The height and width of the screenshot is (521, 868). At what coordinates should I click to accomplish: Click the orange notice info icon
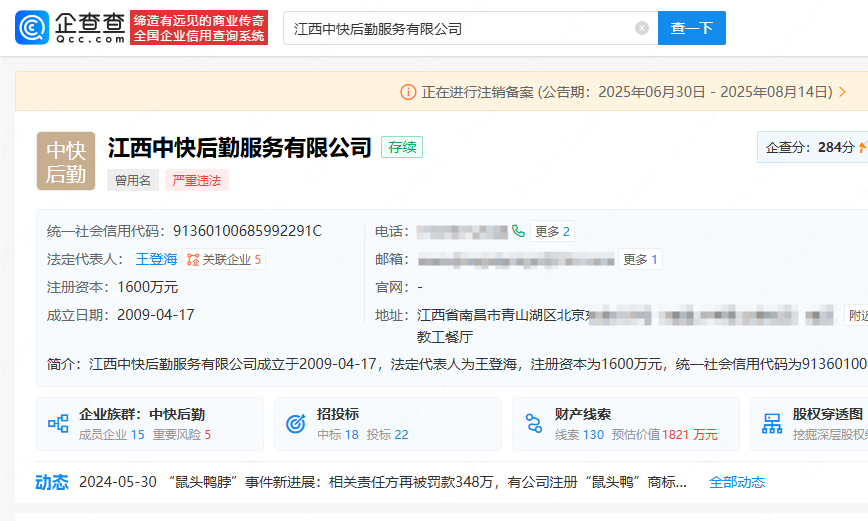point(408,92)
